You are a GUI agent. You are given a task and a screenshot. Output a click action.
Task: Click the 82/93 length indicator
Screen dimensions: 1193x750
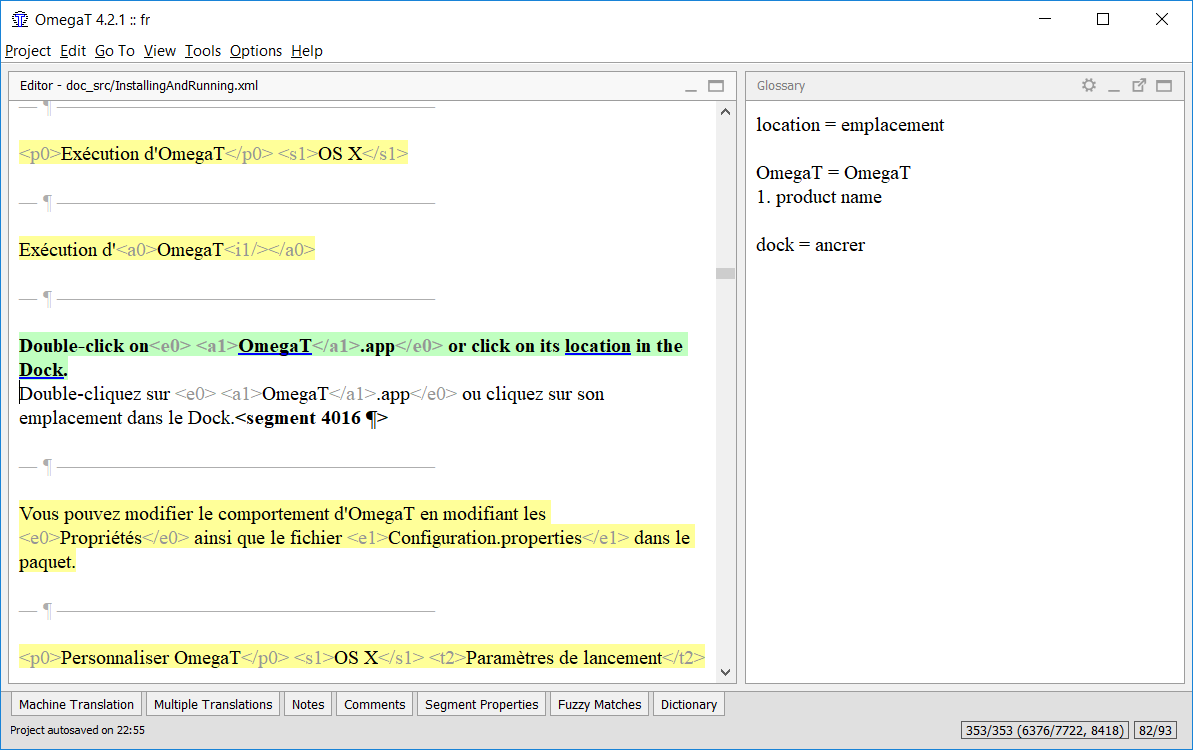[1155, 730]
